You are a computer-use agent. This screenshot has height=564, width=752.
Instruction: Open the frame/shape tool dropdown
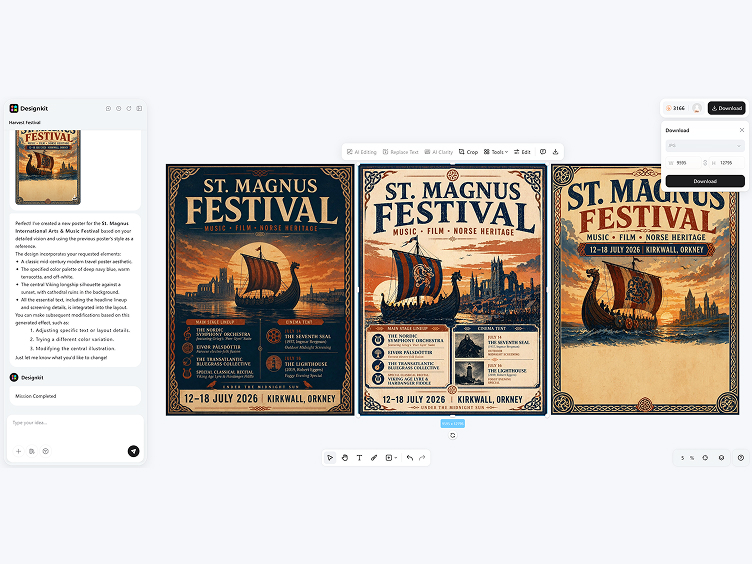391,458
